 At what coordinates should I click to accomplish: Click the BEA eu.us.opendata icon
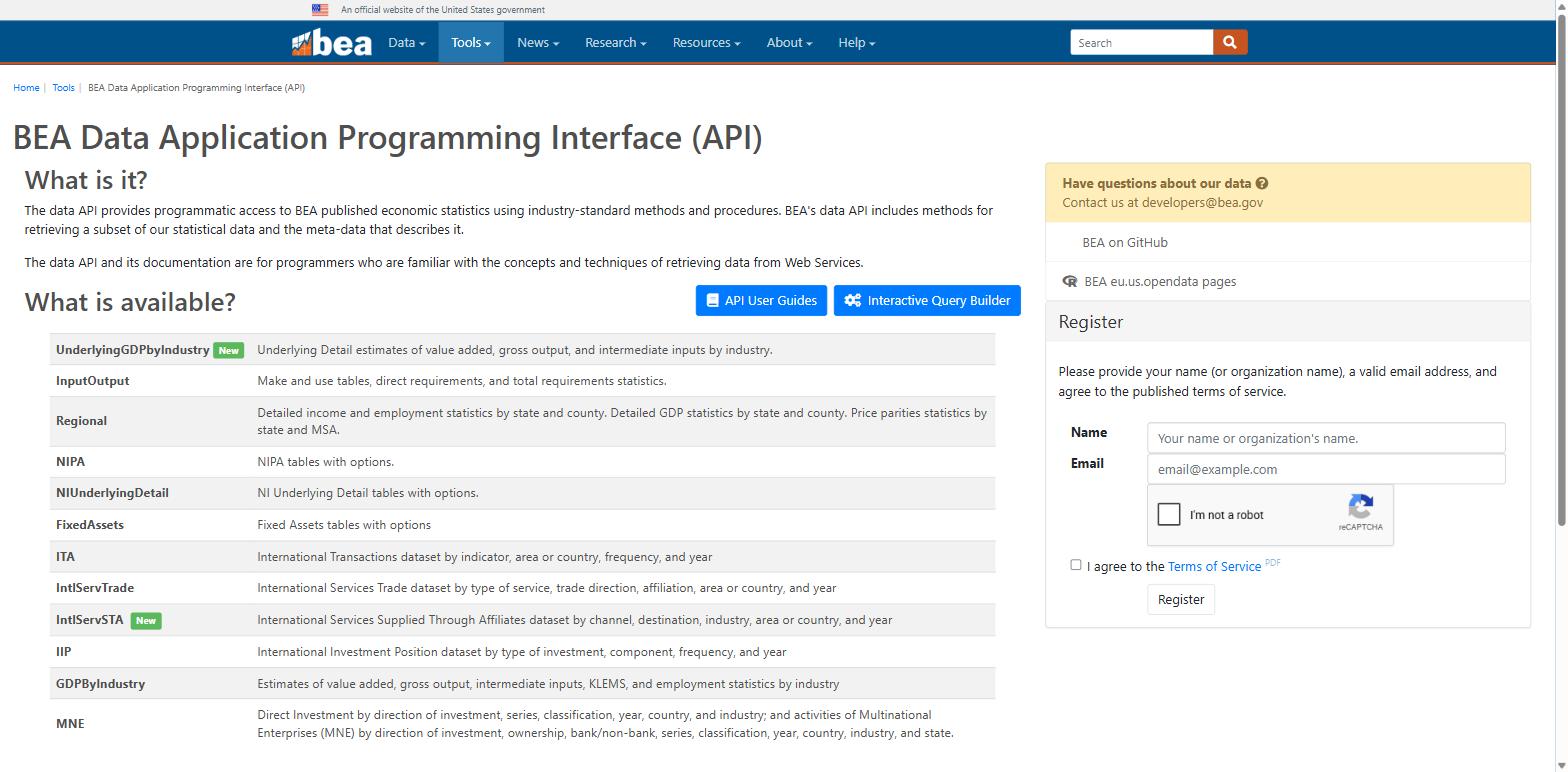tap(1069, 282)
